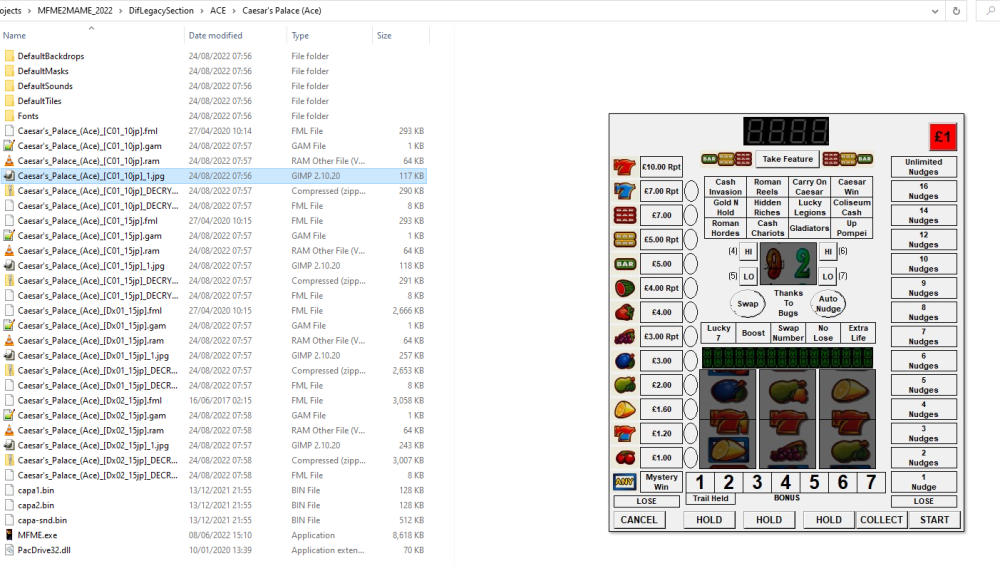The height and width of the screenshot is (566, 1000).
Task: Click the GAM icon of [Dx02_15jp].gam
Action: click(9, 415)
